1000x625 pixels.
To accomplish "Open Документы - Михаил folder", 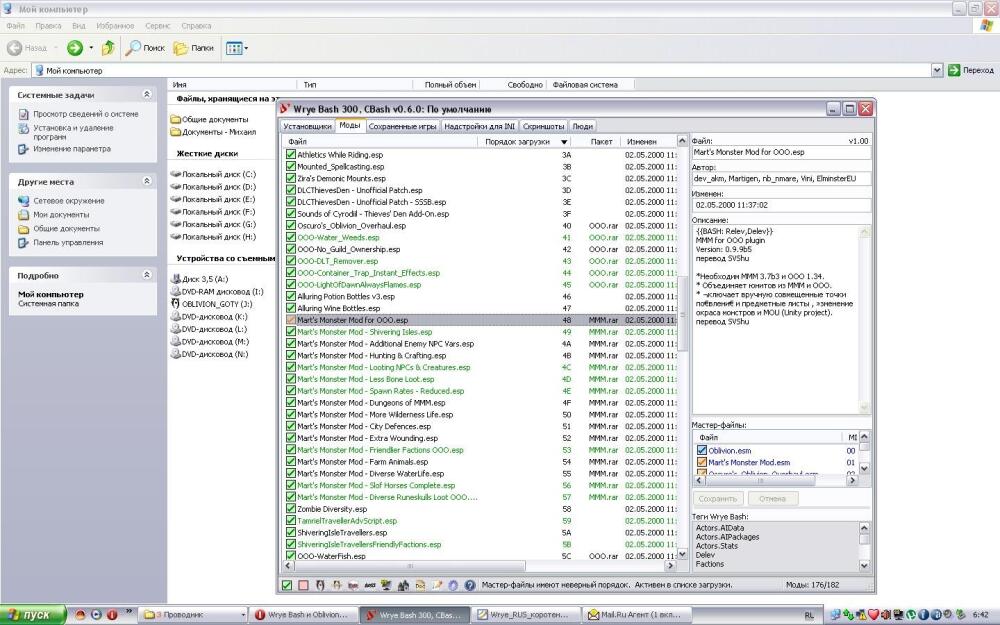I will [x=213, y=132].
